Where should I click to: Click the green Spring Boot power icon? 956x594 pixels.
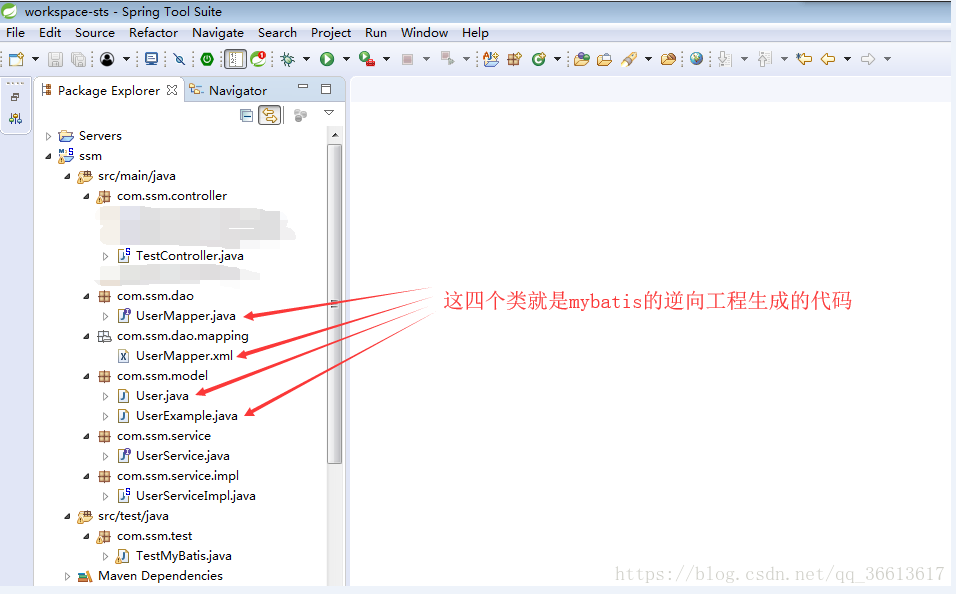click(207, 59)
